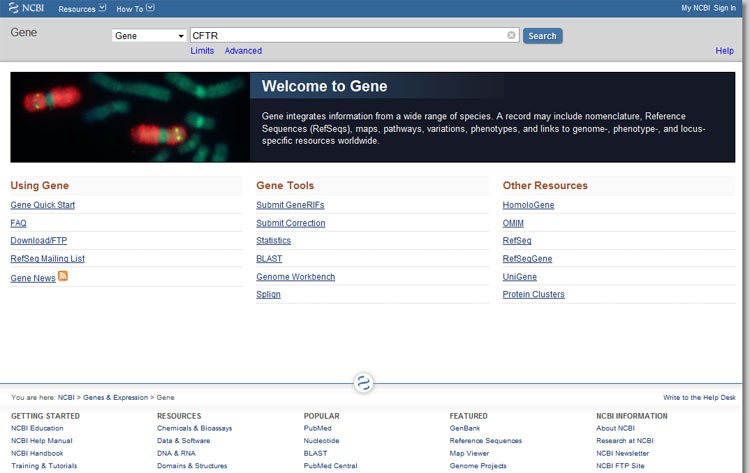
Task: Open the RefSeq link
Action: pyautogui.click(x=517, y=241)
